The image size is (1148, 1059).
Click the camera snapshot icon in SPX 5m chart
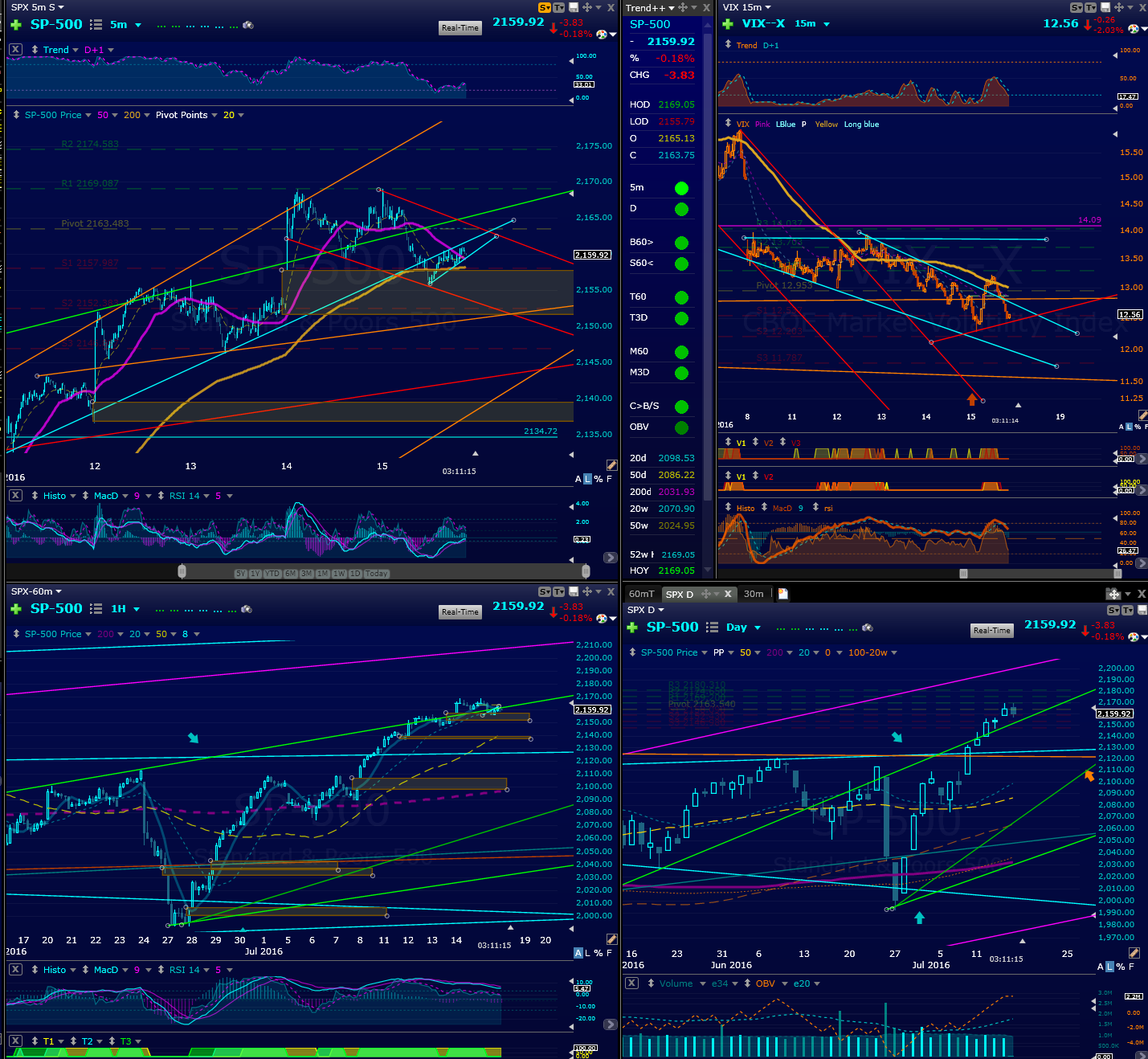(x=248, y=25)
